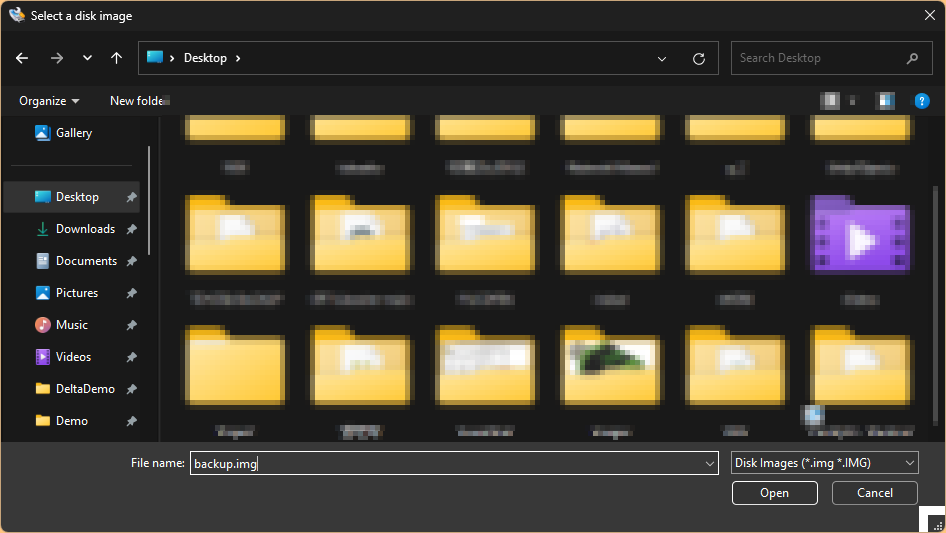
Task: Open the recent locations chevron
Action: pos(87,58)
